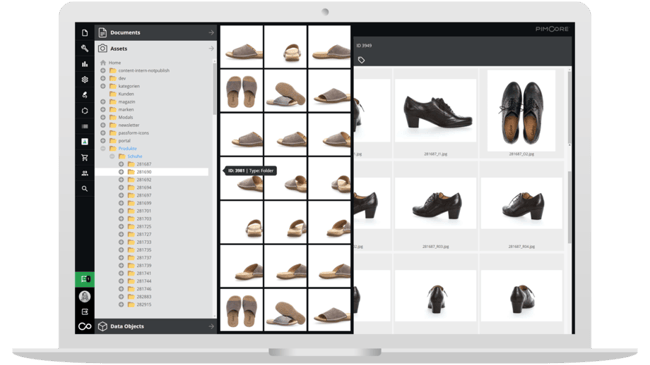The width and height of the screenshot is (650, 365).
Task: Expand folder 281687 in the tree
Action: pos(121,164)
